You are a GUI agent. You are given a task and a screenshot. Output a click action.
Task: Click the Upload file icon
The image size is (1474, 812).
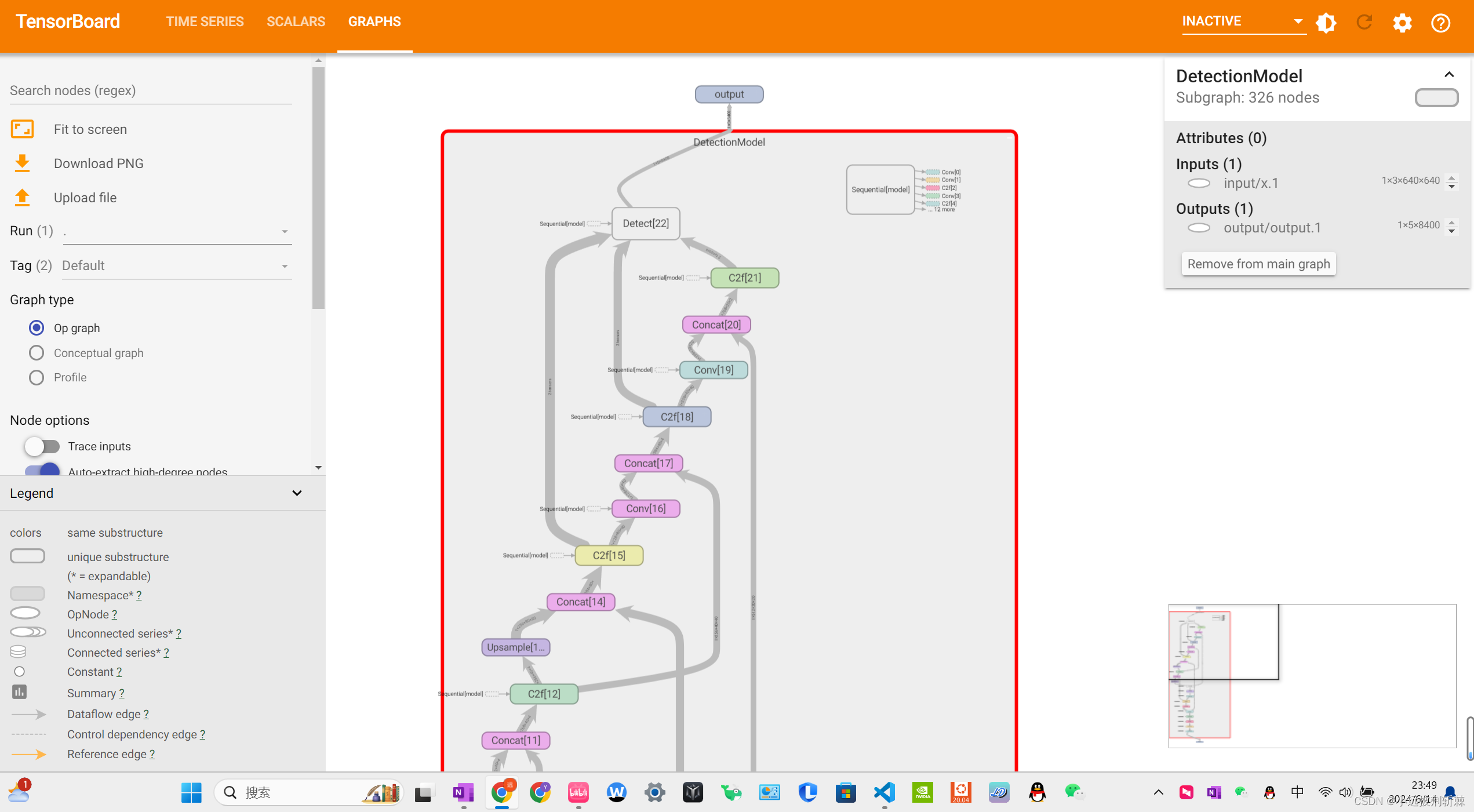[x=22, y=198]
